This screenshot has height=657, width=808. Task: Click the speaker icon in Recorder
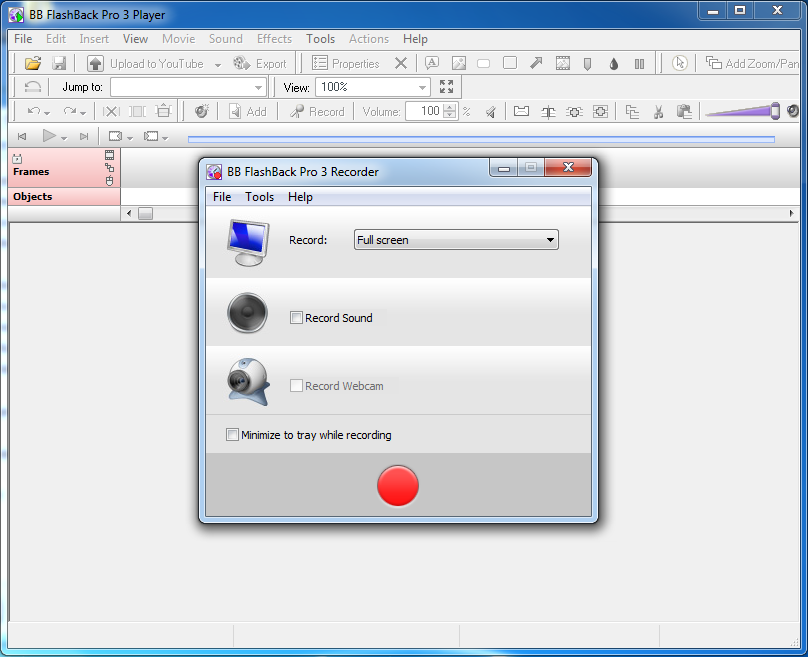point(247,313)
